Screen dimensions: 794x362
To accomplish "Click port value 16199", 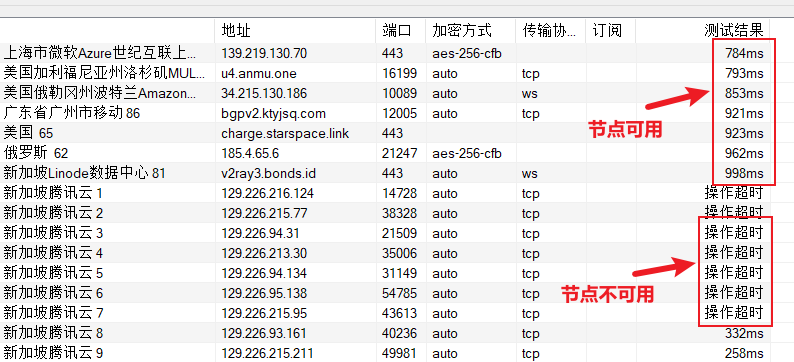I will [400, 73].
